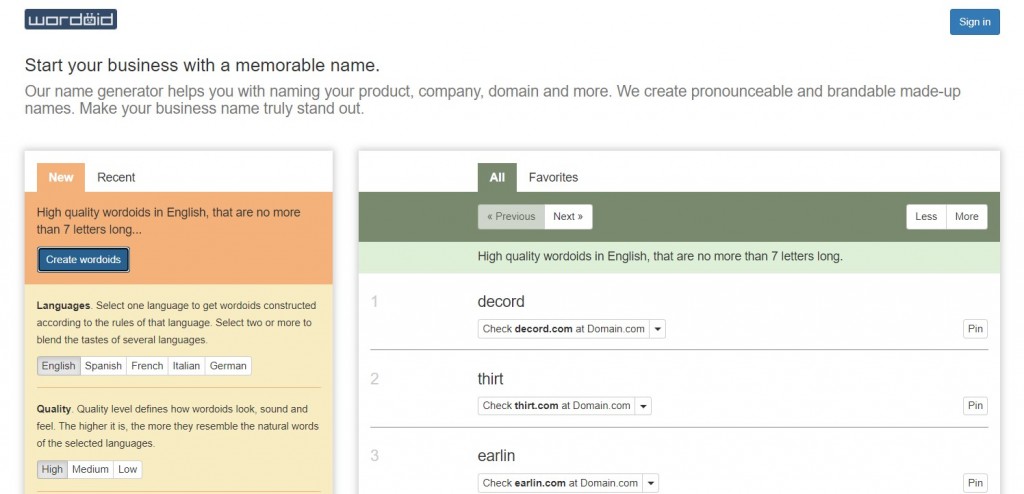1024x494 pixels.
Task: Click the Wordoid logo
Action: pyautogui.click(x=71, y=20)
